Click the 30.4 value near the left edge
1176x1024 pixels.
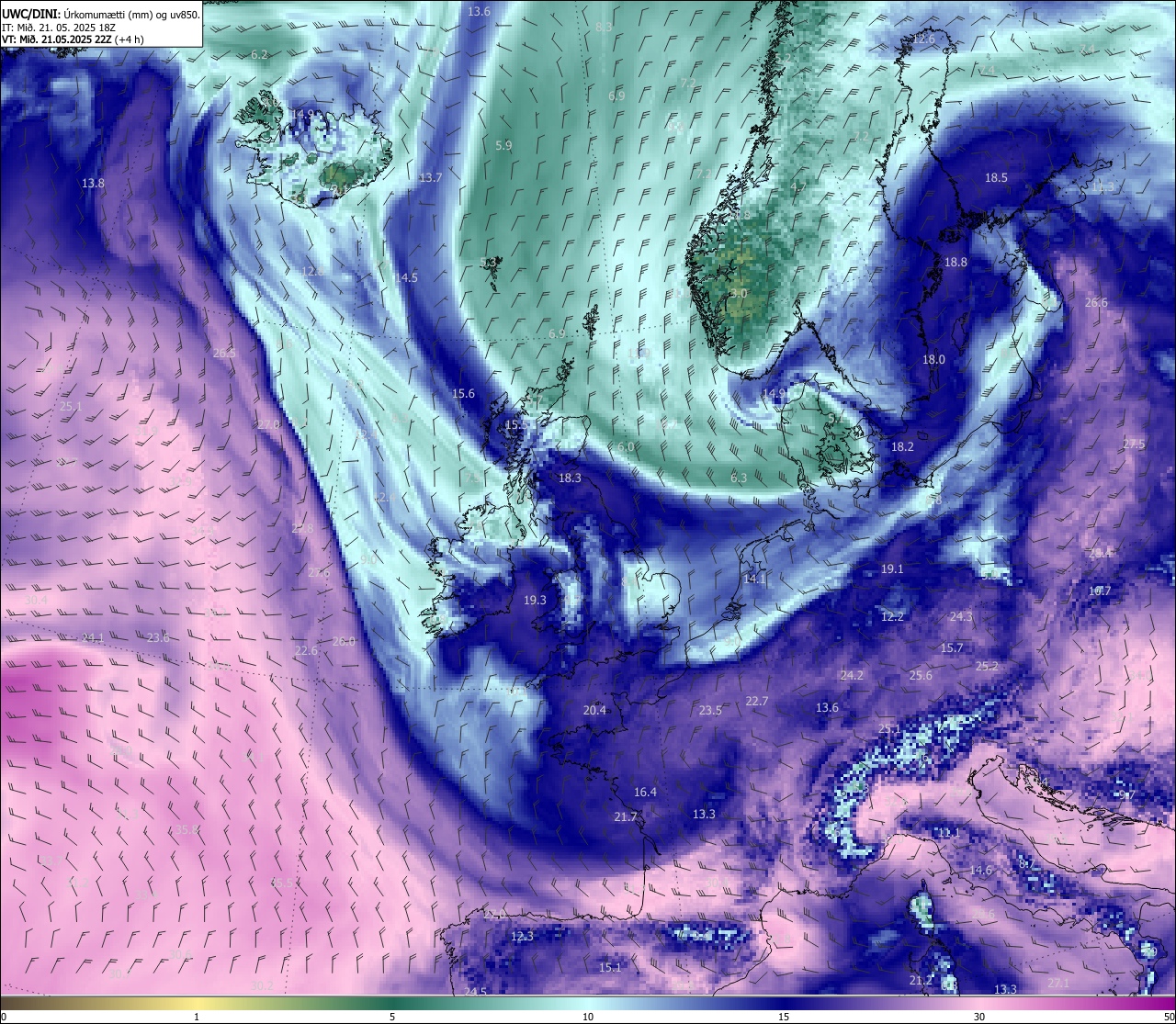[x=36, y=601]
